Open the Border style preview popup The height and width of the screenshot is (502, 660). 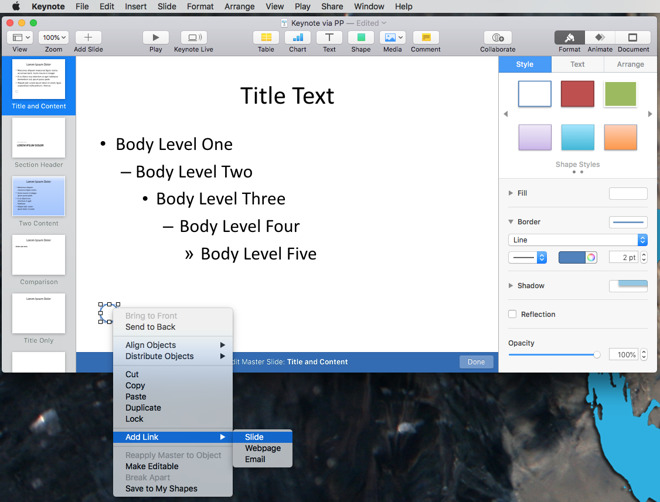(x=628, y=222)
